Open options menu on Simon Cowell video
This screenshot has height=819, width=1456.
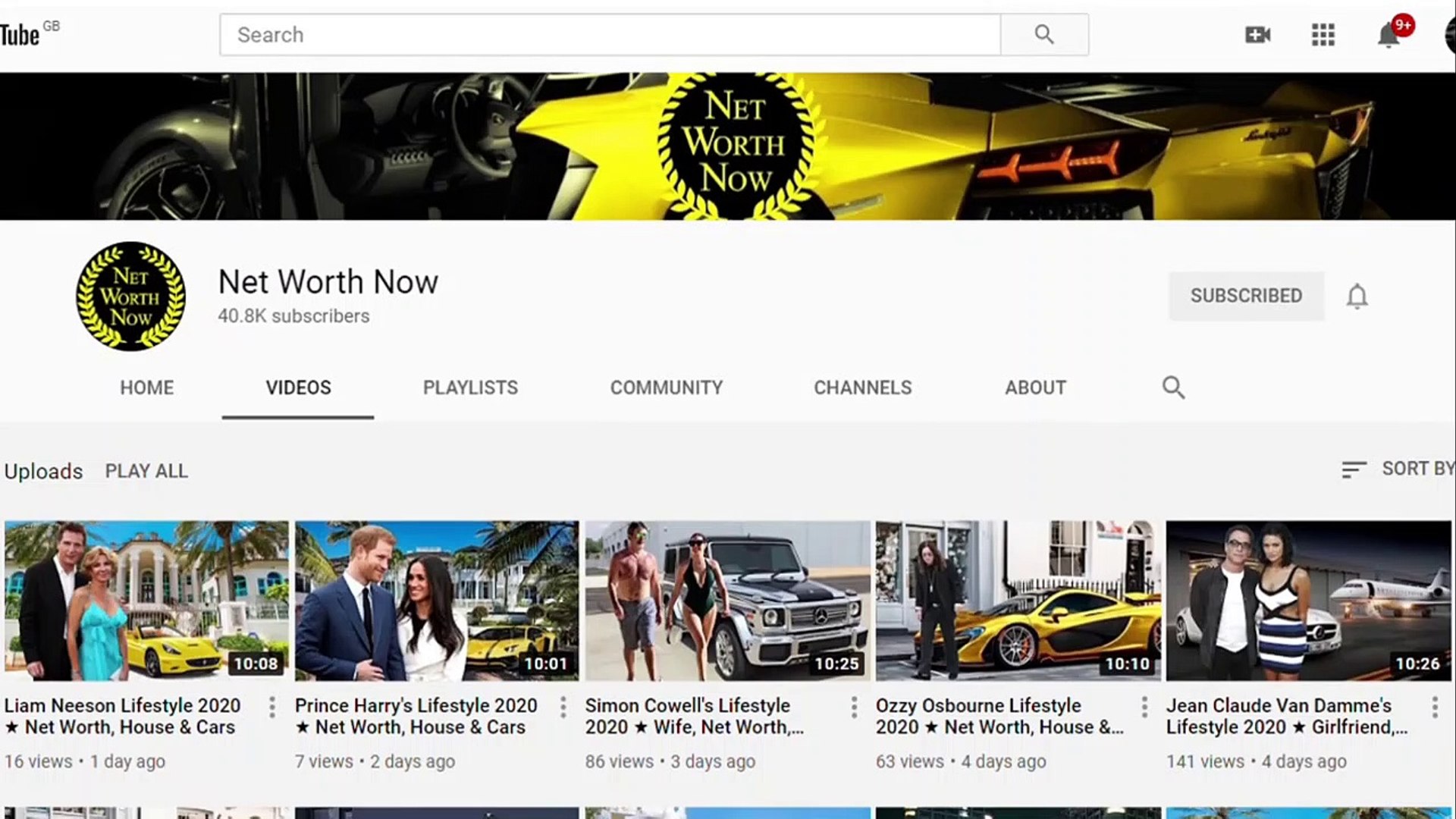854,707
